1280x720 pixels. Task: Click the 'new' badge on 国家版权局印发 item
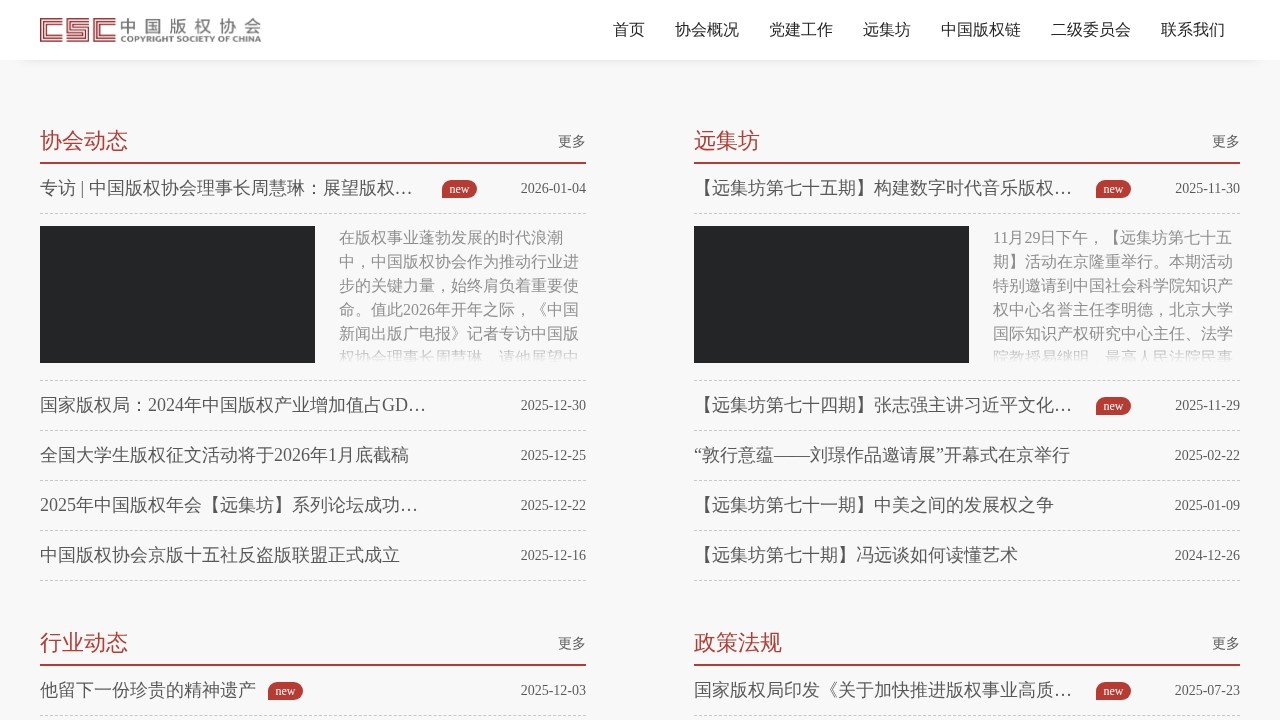click(1113, 691)
